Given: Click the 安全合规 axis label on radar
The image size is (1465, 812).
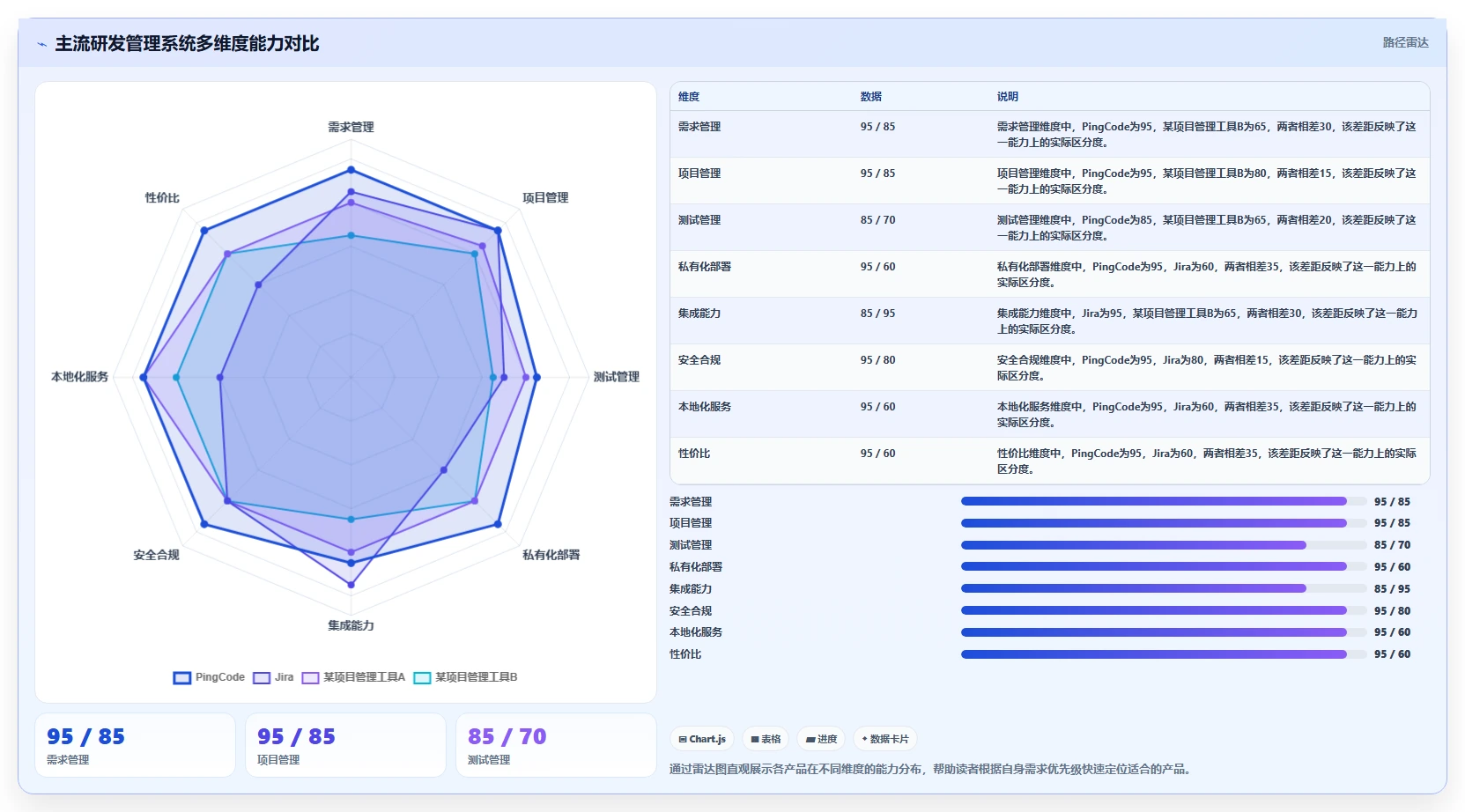Looking at the screenshot, I should 156,555.
